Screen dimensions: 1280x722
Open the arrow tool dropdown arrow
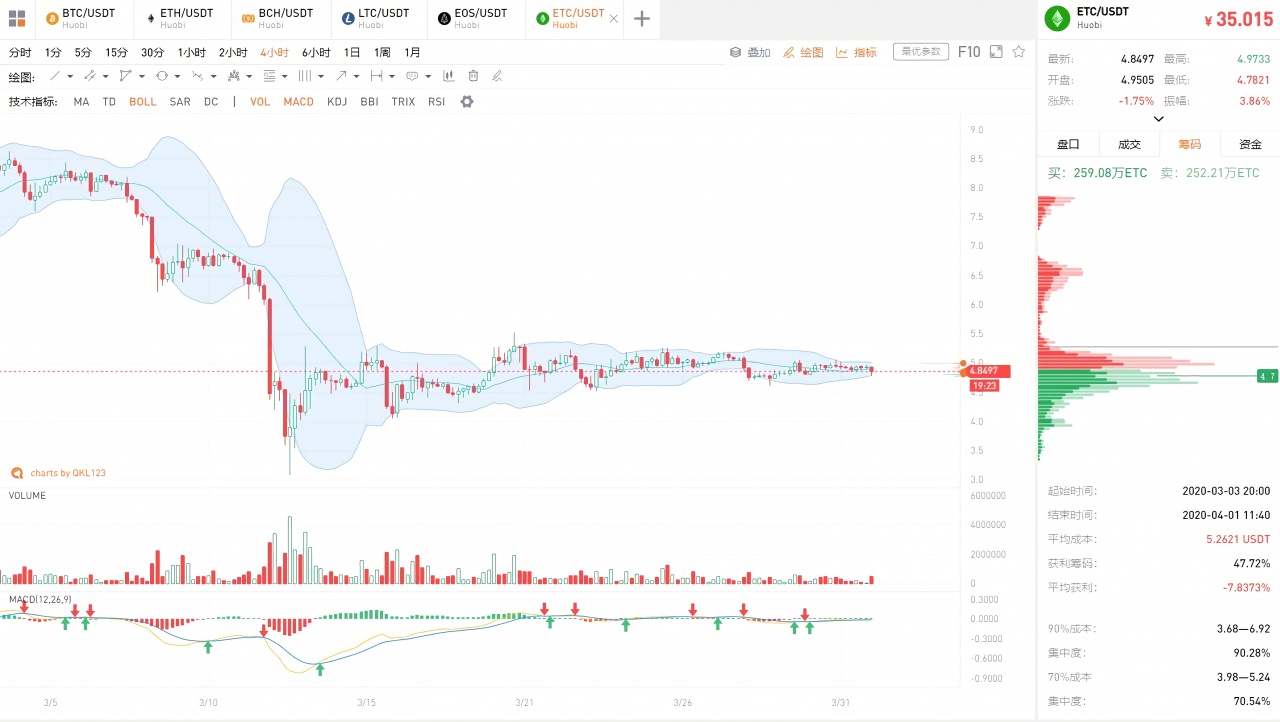tap(356, 76)
